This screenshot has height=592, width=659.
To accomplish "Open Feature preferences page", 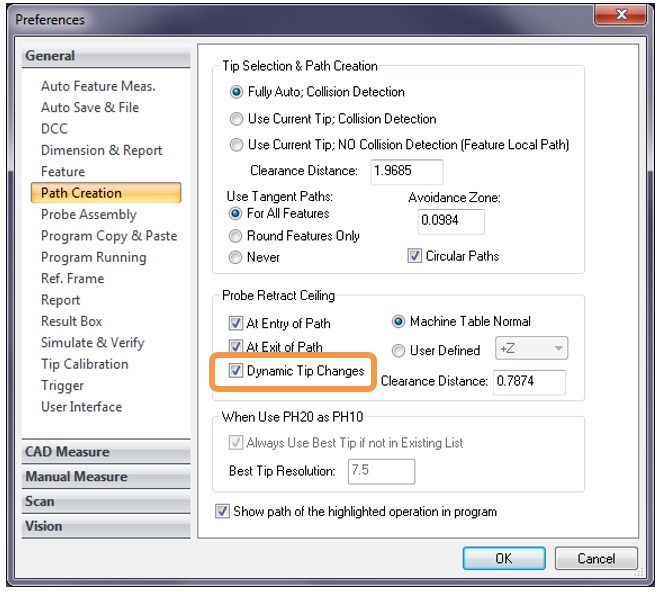I will 63,171.
